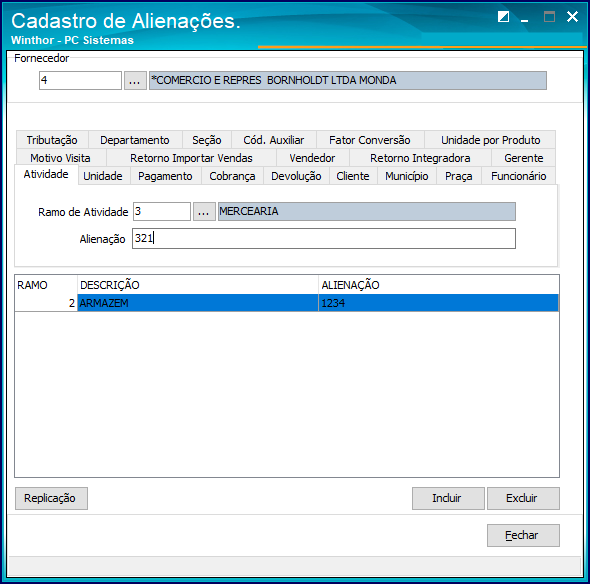
Task: Go to the Fator Conversão tab
Action: click(370, 140)
